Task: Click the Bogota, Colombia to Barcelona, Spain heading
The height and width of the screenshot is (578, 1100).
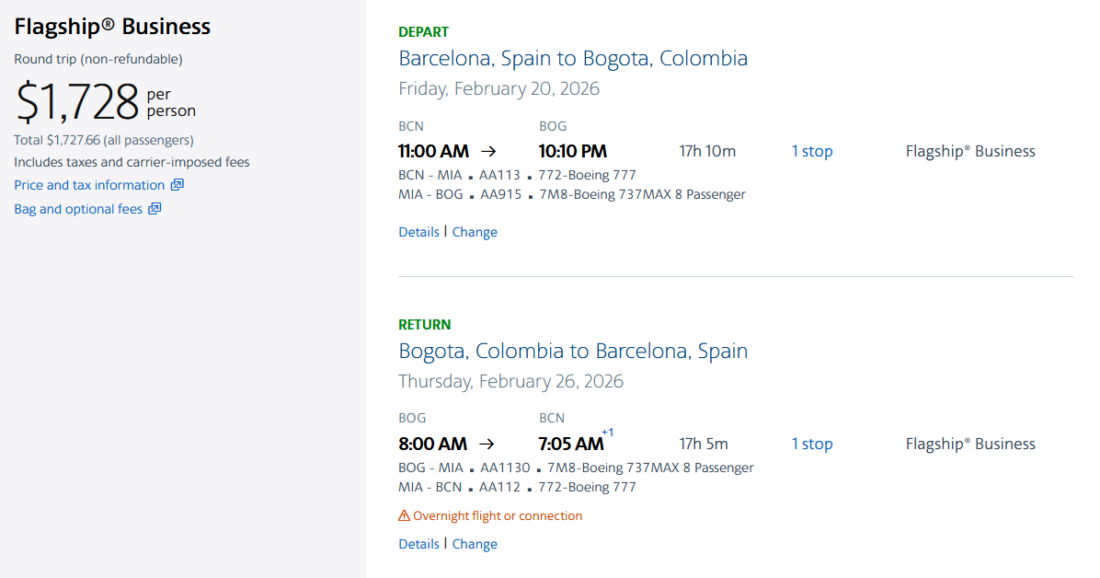Action: tap(573, 351)
